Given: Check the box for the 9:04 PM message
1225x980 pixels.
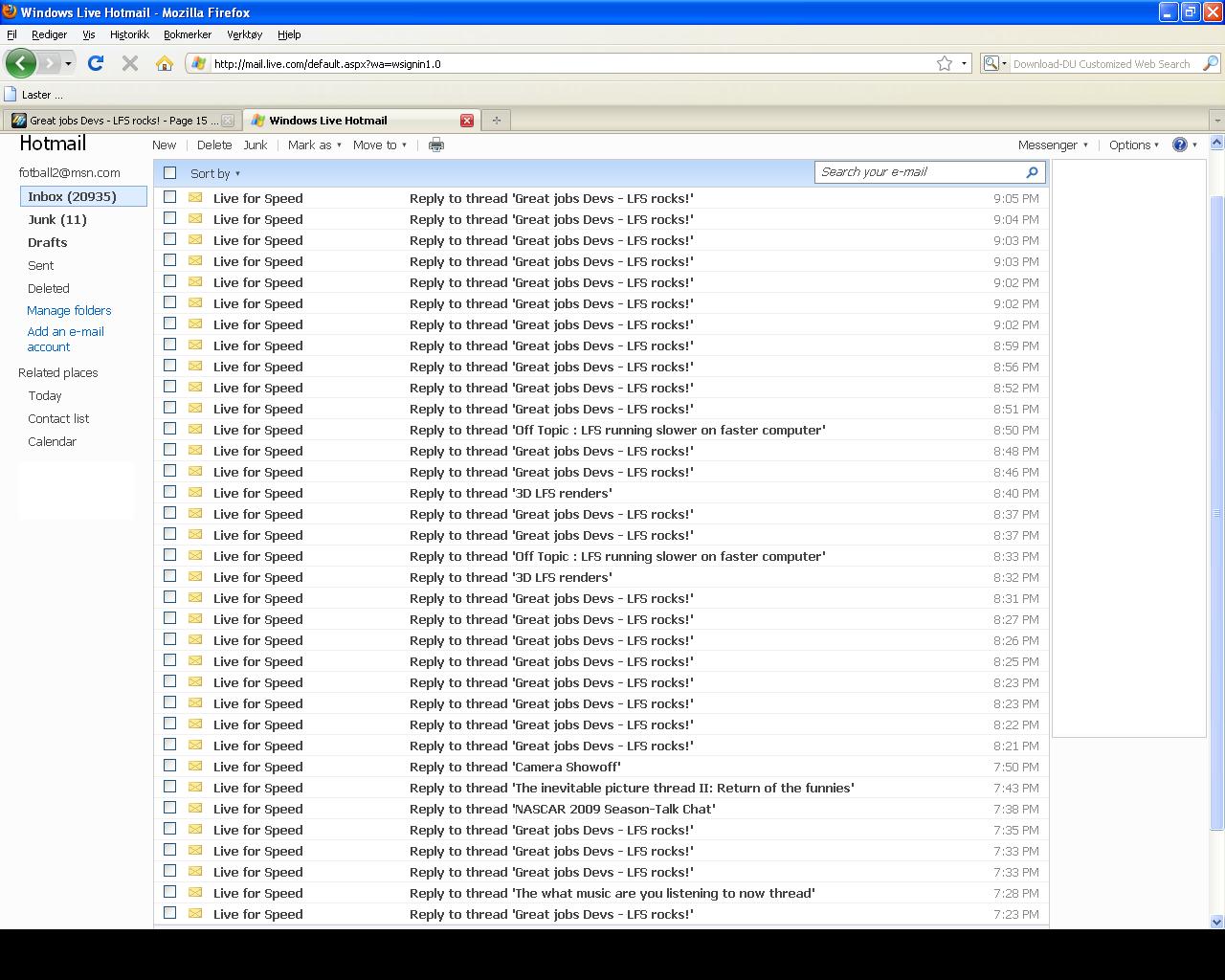Looking at the screenshot, I should 169,218.
